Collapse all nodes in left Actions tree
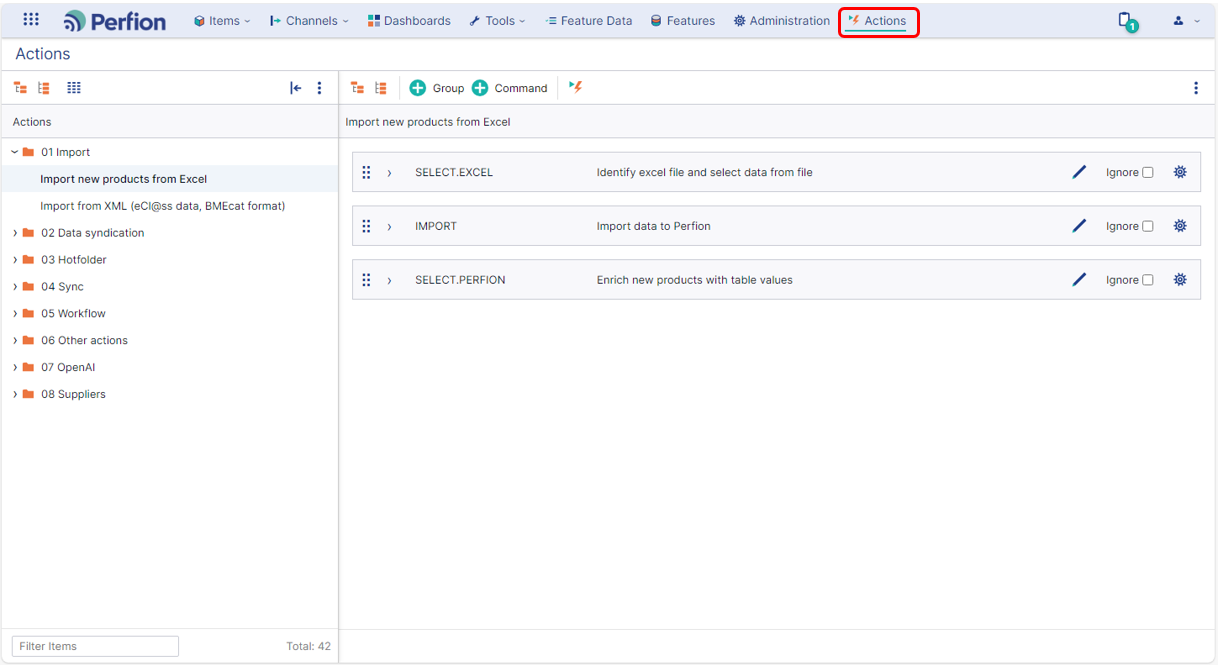The height and width of the screenshot is (665, 1218). click(20, 88)
